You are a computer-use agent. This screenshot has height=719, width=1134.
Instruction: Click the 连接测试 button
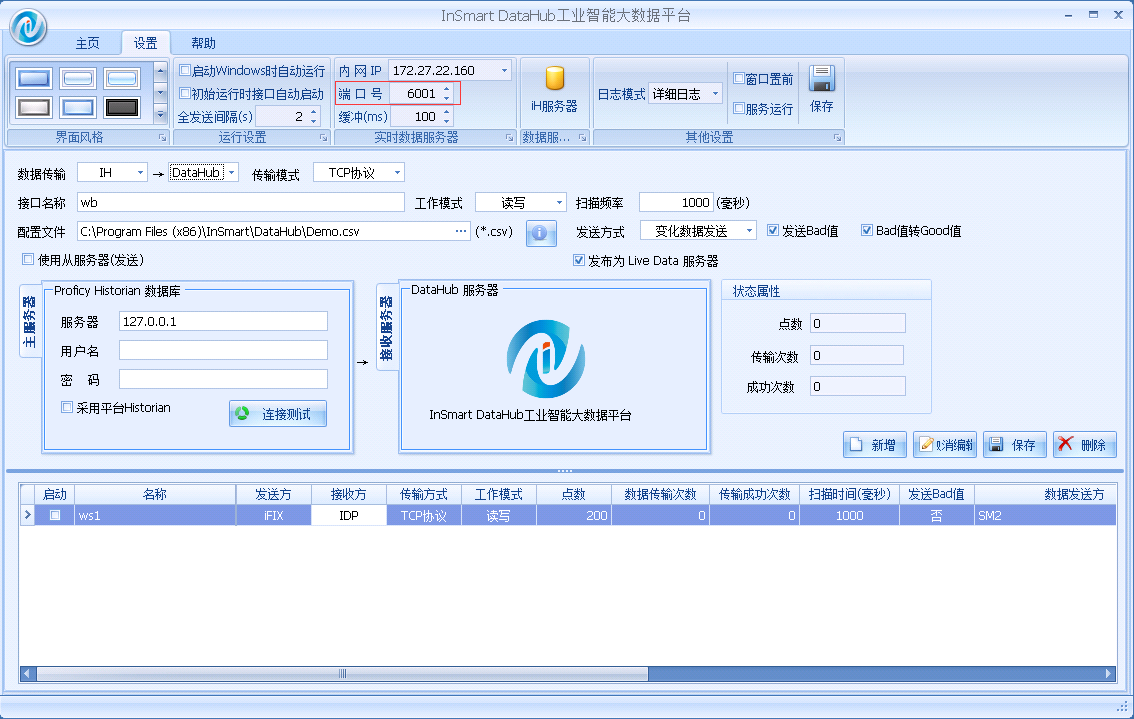[278, 414]
